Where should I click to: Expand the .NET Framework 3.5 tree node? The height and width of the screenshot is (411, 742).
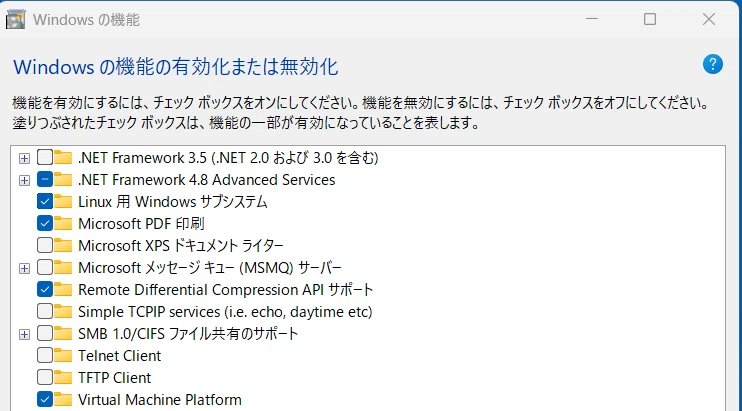24,158
